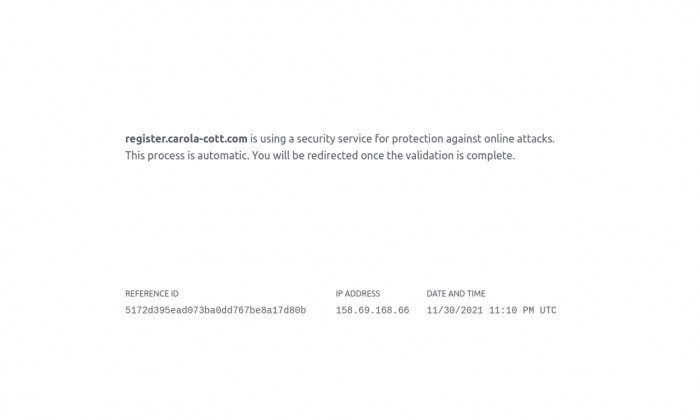Viewport: 700px width, 420px height.
Task: Click the word 'protection' in the message
Action: pyautogui.click(x=417, y=139)
